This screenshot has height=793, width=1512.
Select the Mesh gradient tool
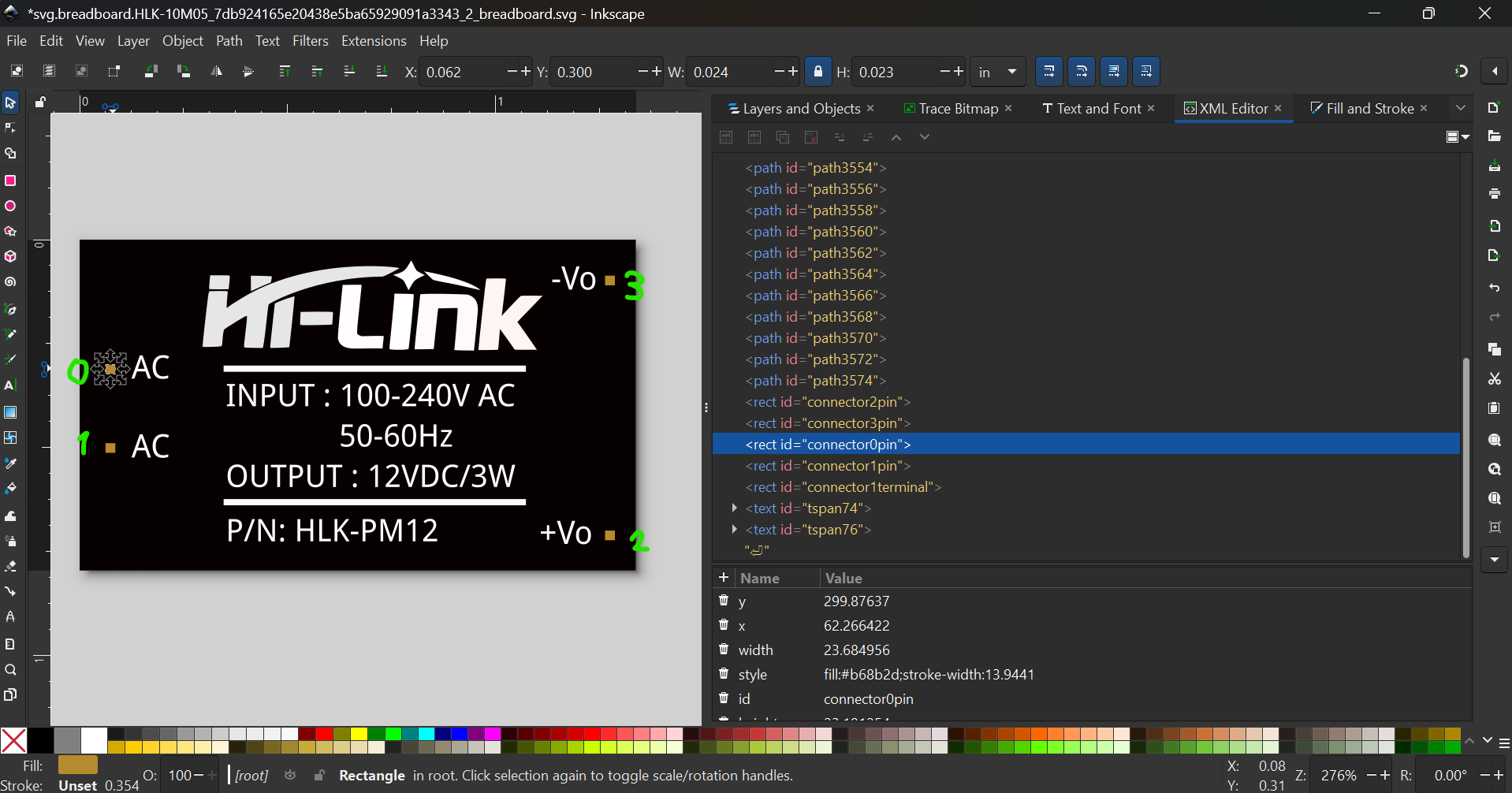10,437
